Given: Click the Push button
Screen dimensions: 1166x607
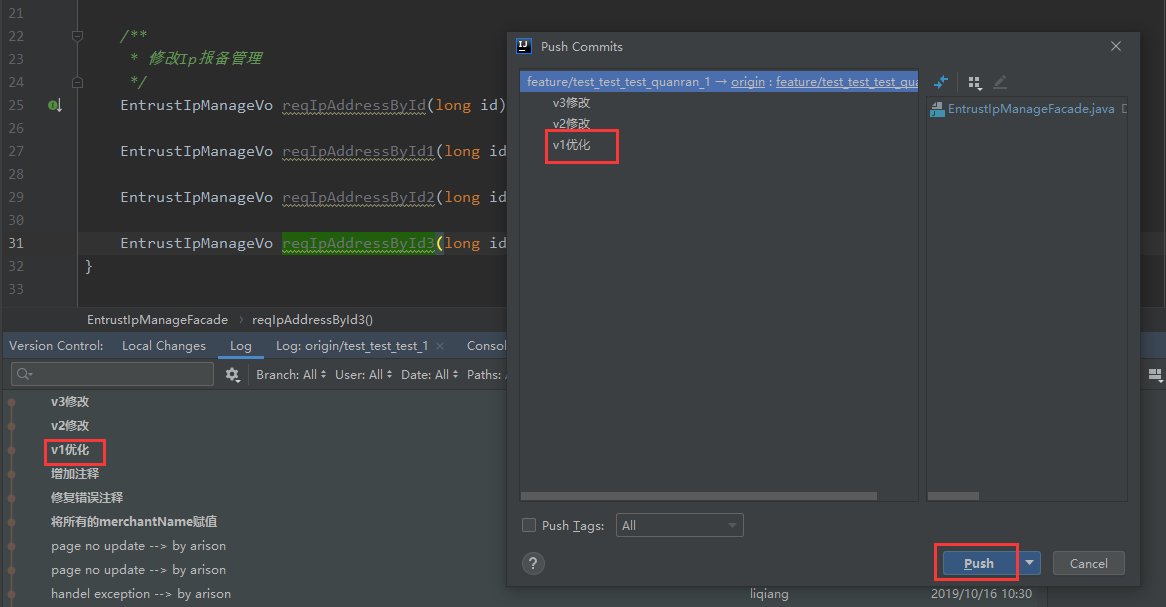Looking at the screenshot, I should tap(976, 562).
